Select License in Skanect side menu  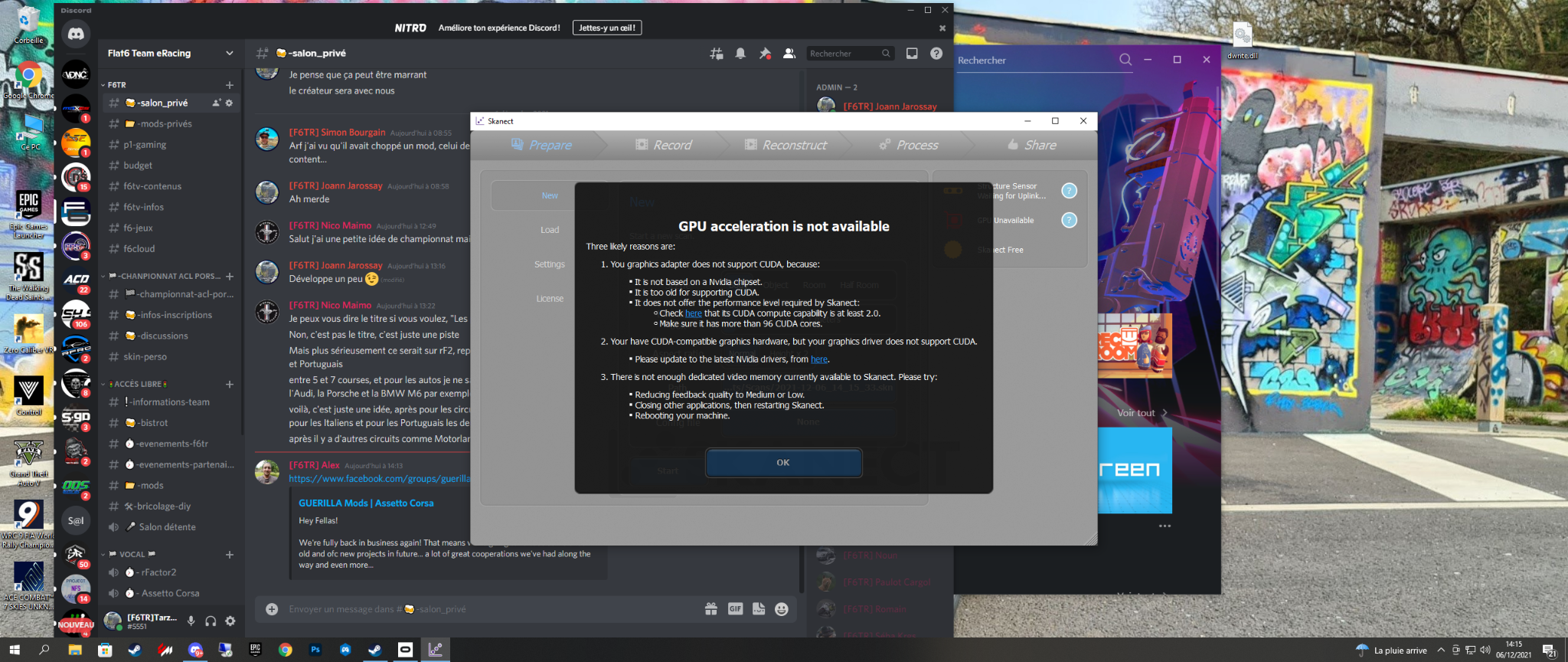click(x=550, y=299)
